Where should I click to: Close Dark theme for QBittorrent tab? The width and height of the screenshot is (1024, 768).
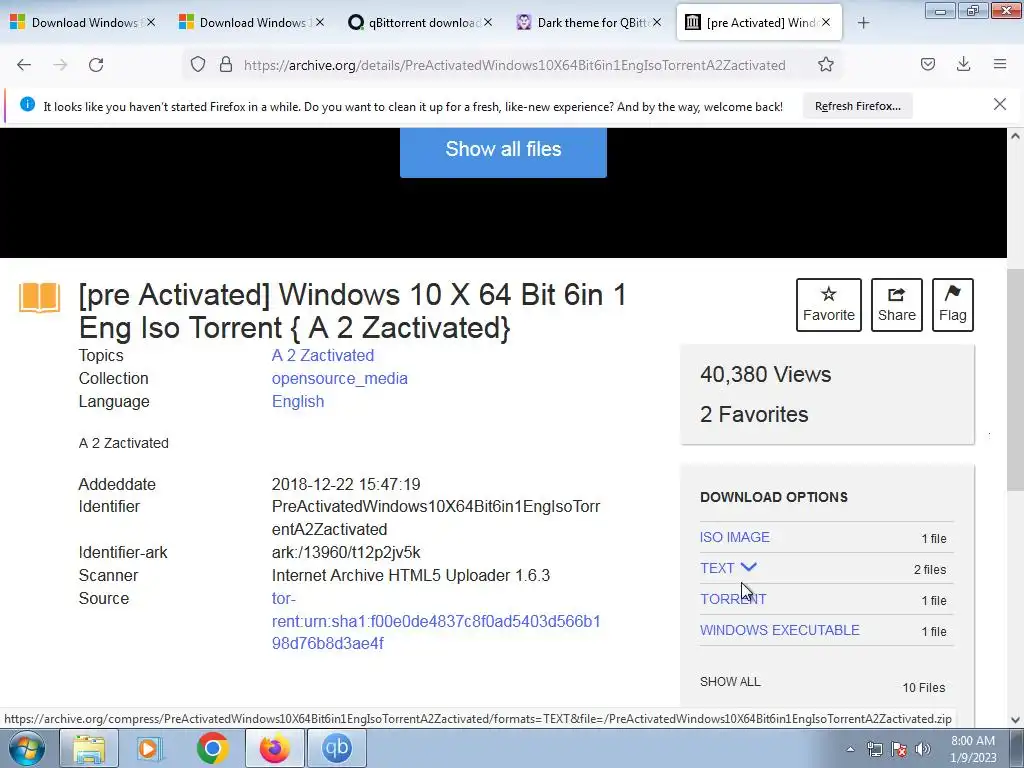[657, 22]
